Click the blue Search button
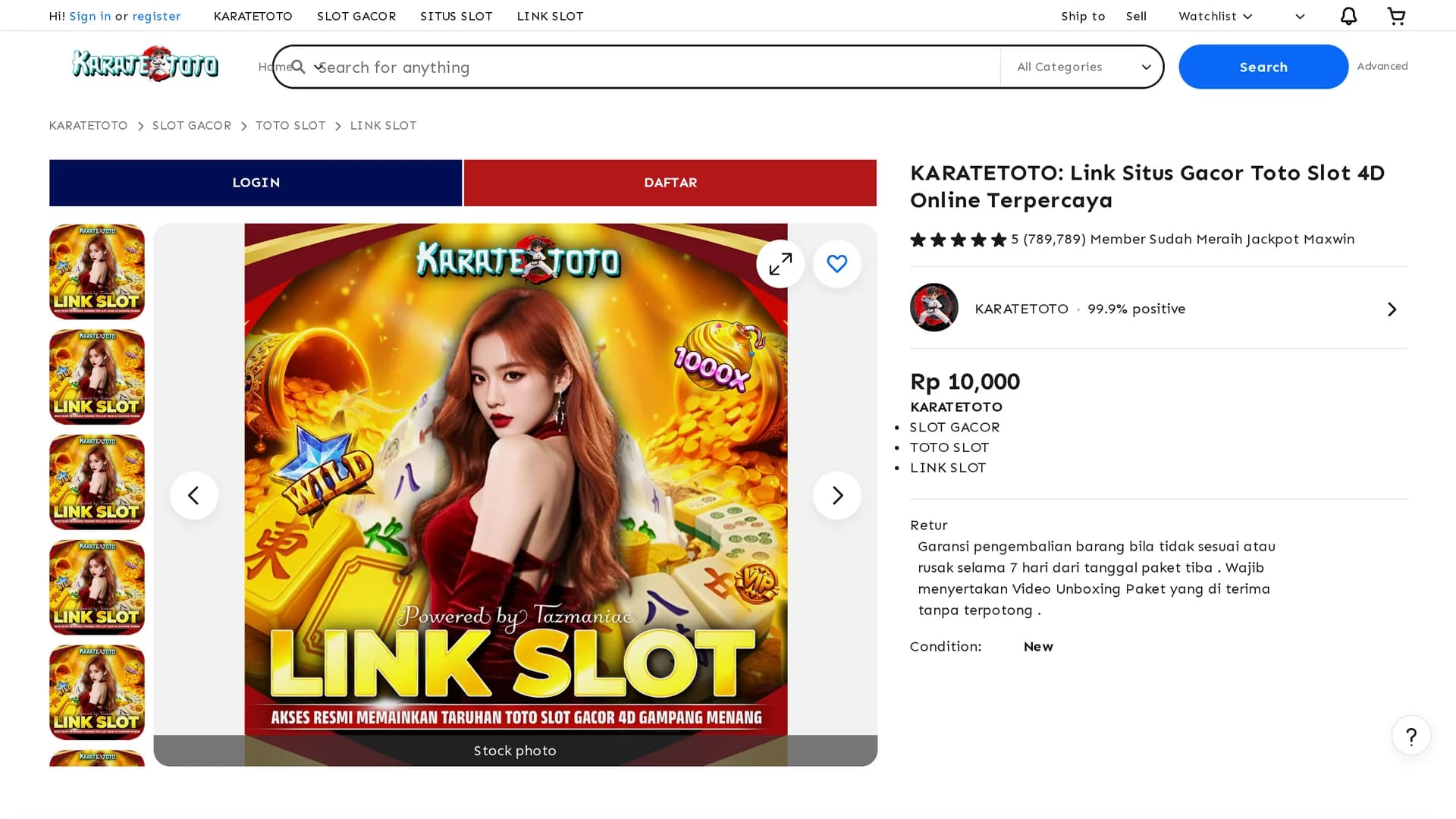 1263,67
